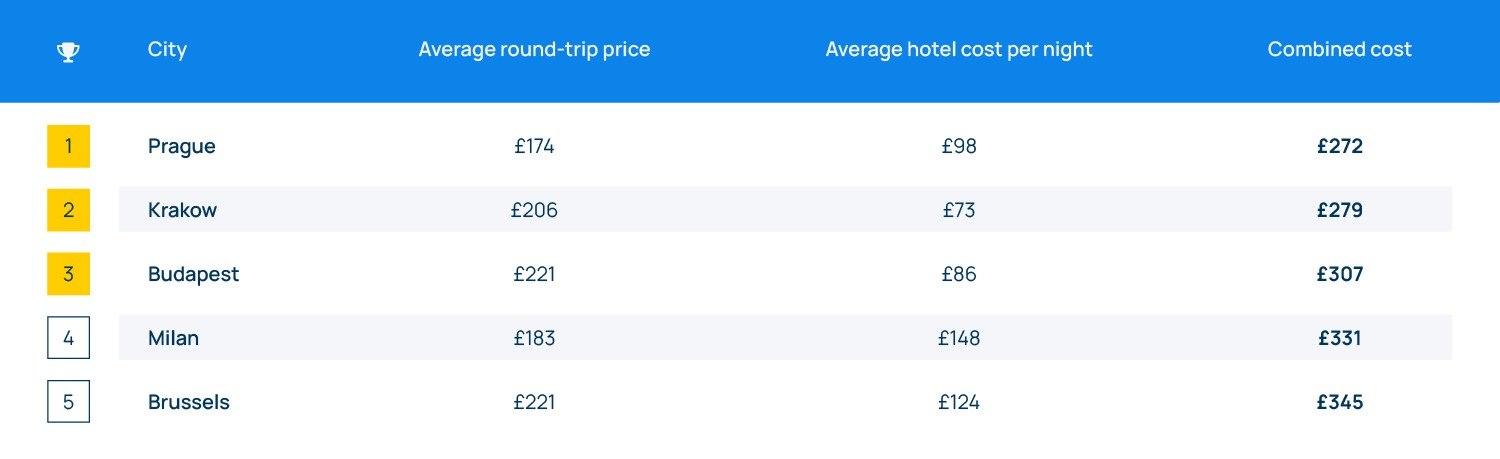Image resolution: width=1500 pixels, height=459 pixels.
Task: Click the outlined rank 5 badge
Action: pyautogui.click(x=68, y=402)
